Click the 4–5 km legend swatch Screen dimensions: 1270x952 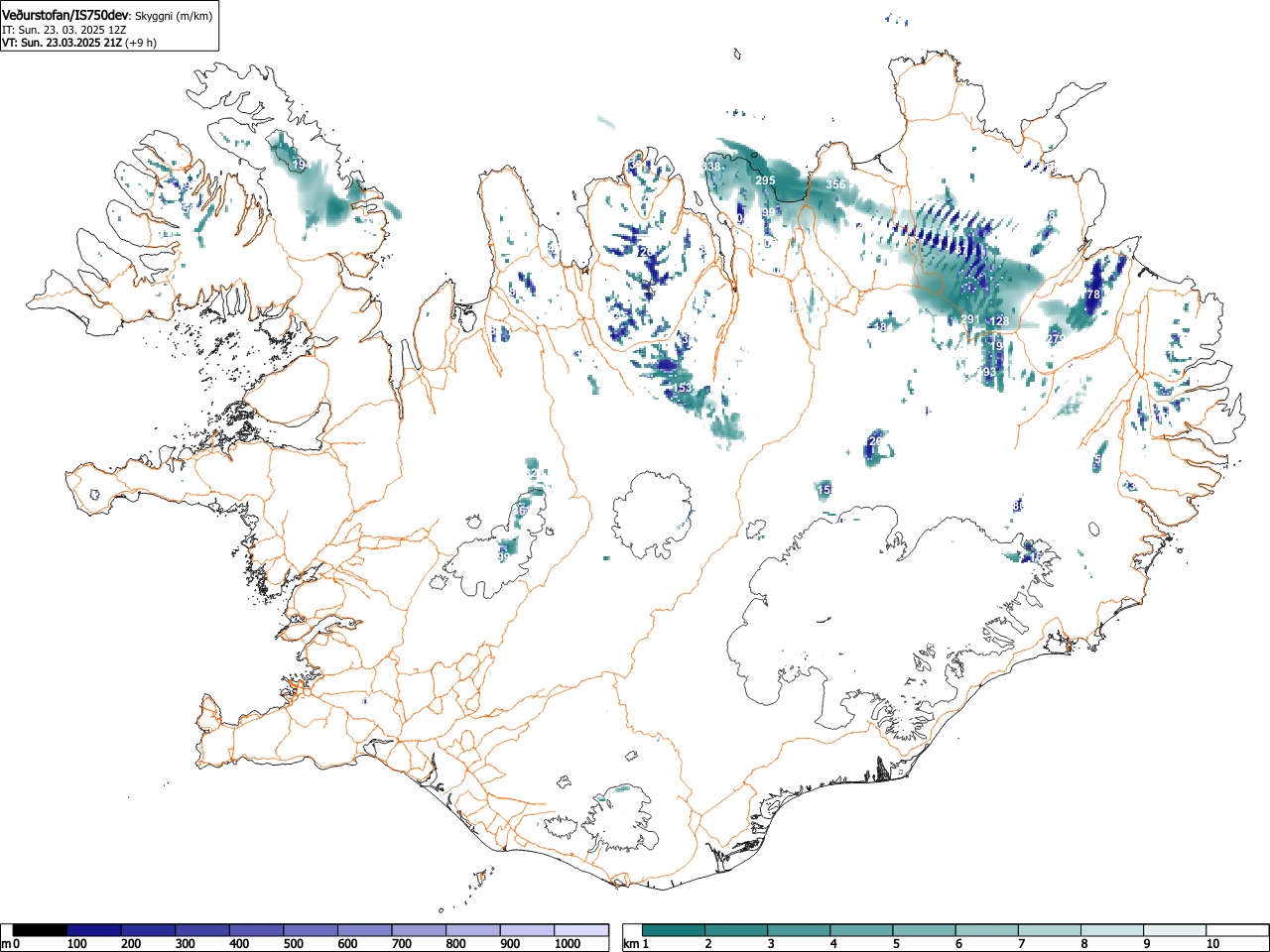coord(863,930)
